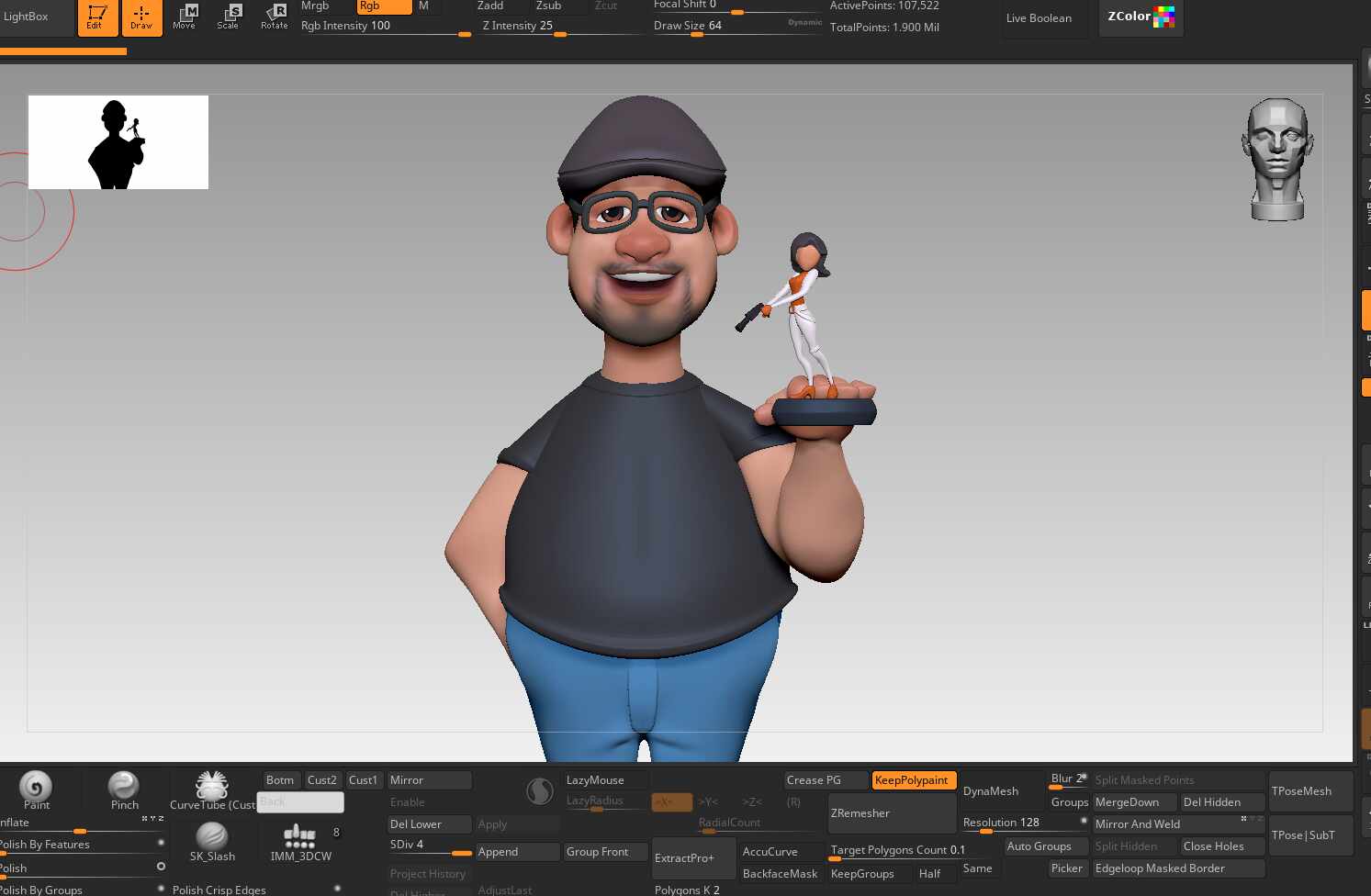Select the Draw mode tool
This screenshot has height=896, width=1371.
pos(141,17)
